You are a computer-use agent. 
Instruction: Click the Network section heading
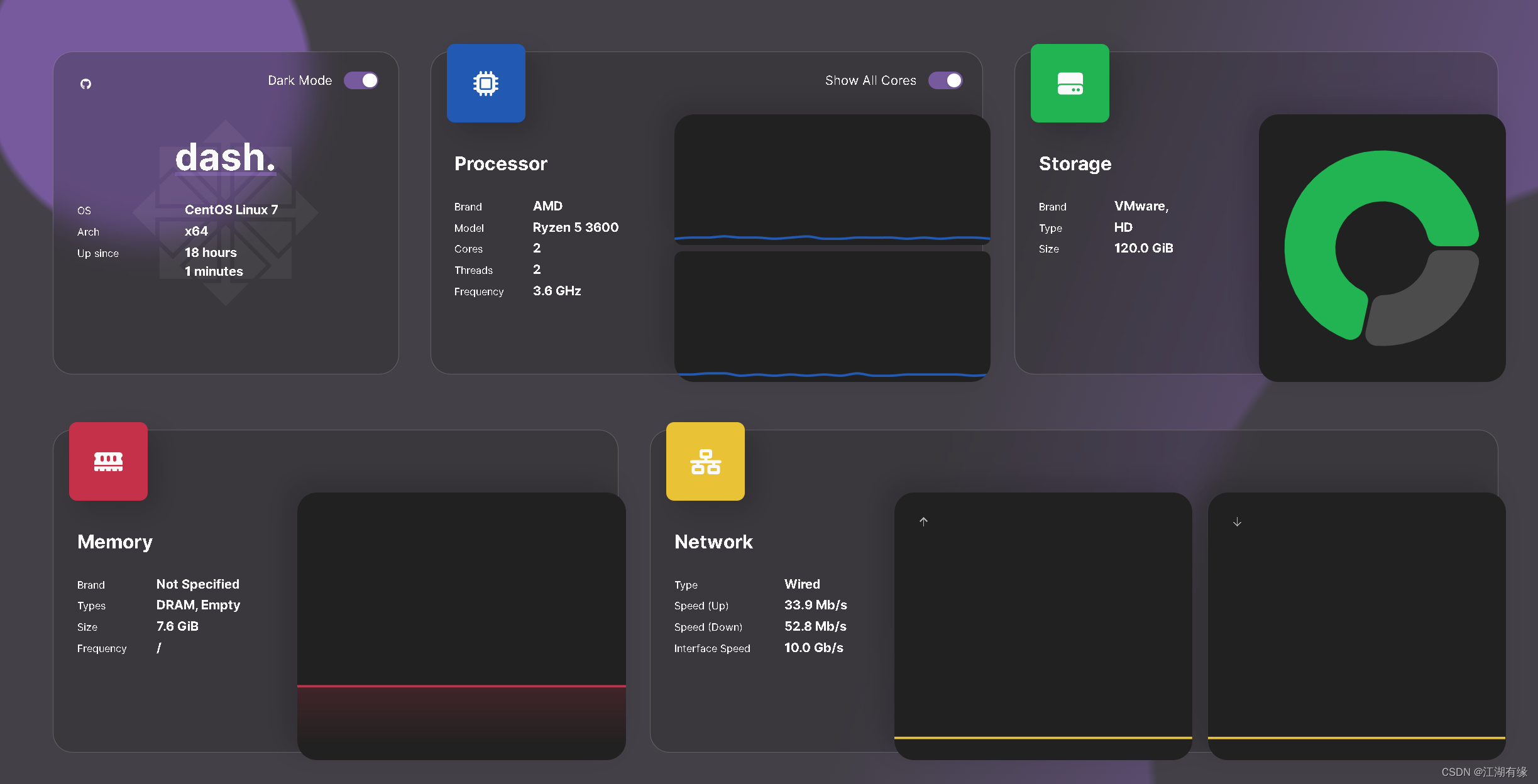(713, 542)
